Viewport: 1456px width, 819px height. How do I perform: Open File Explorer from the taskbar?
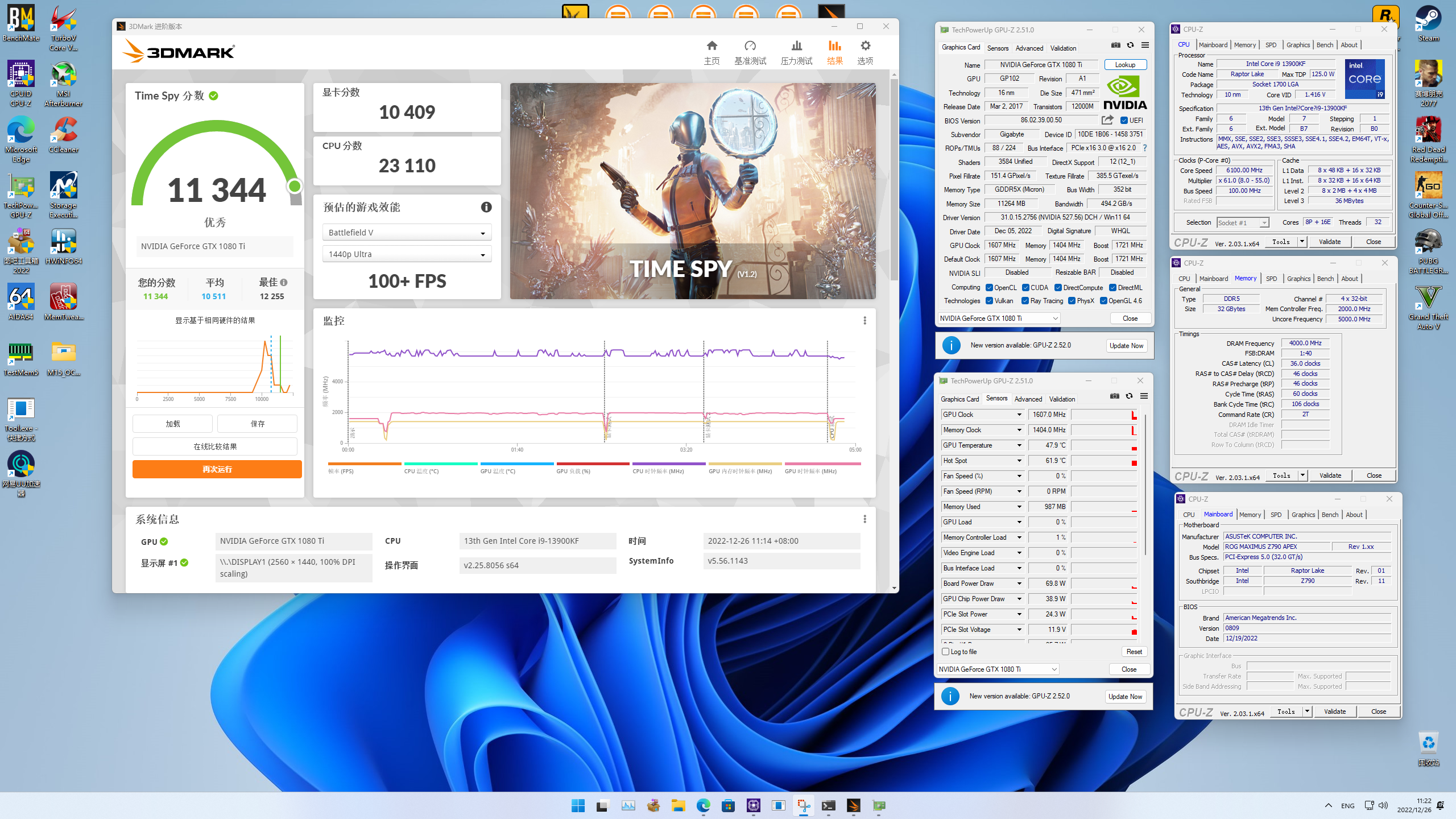678,805
